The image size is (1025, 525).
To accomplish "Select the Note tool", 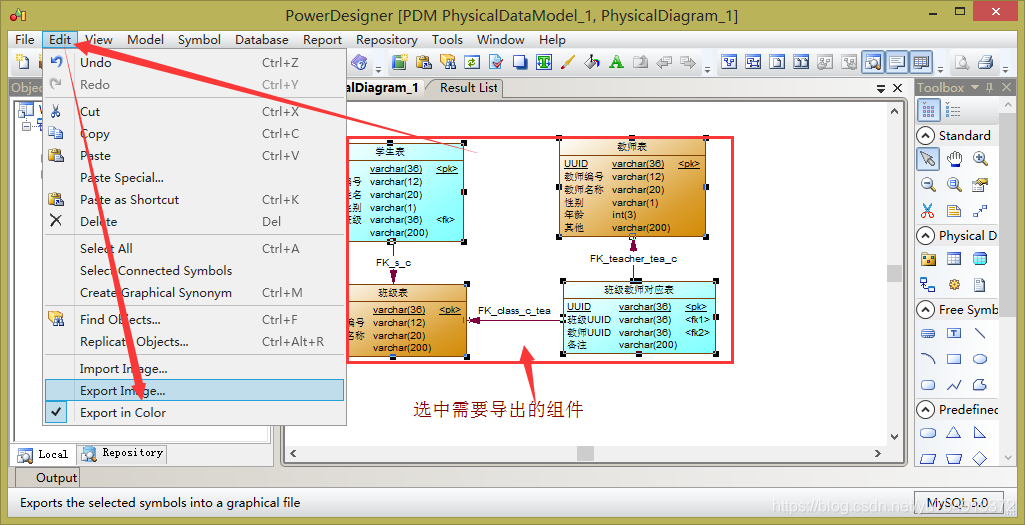I will (954, 211).
